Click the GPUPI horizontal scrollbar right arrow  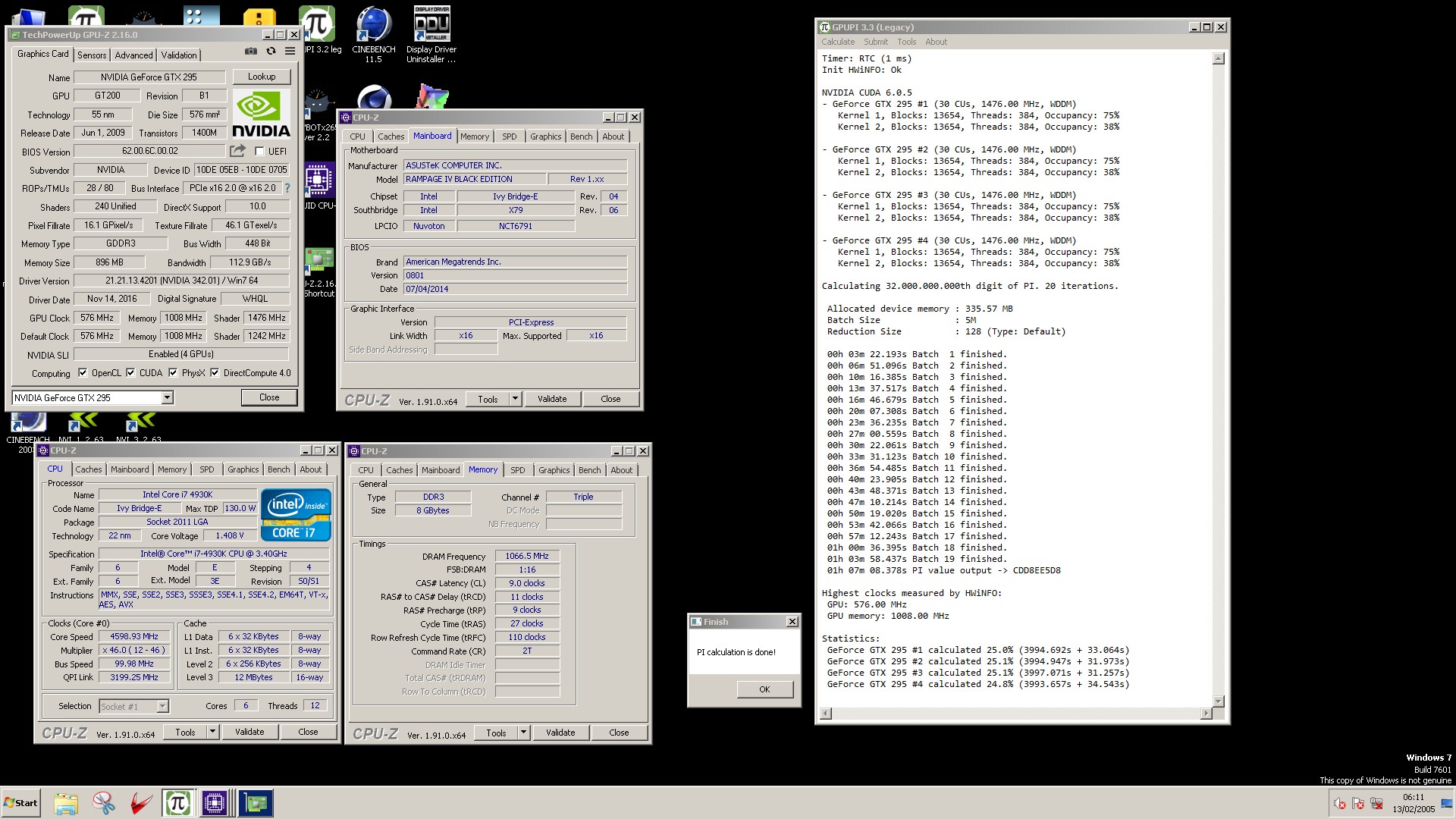coord(1207,713)
